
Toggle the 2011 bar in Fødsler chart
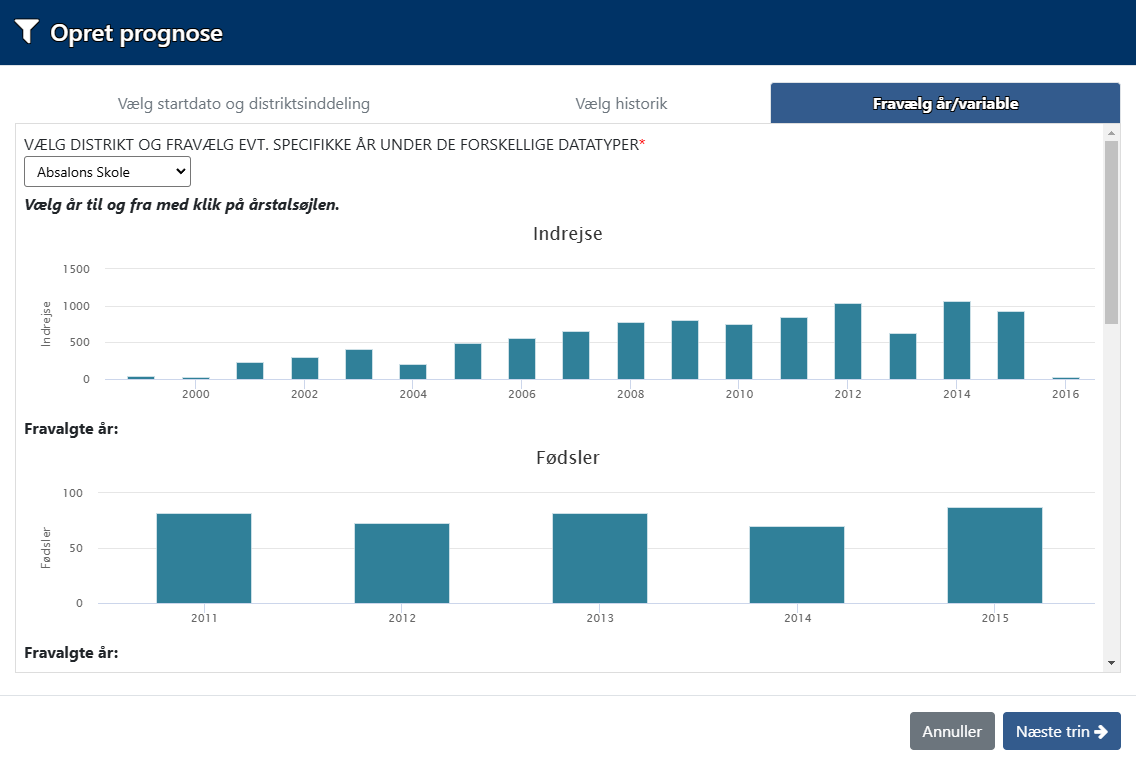point(204,559)
